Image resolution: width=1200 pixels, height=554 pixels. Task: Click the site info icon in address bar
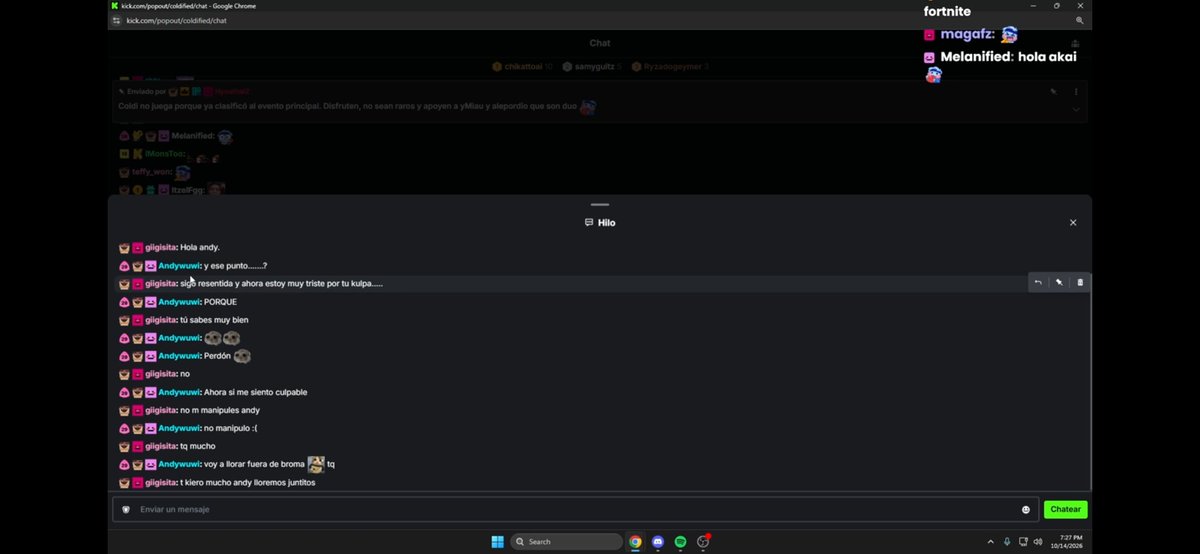117,20
